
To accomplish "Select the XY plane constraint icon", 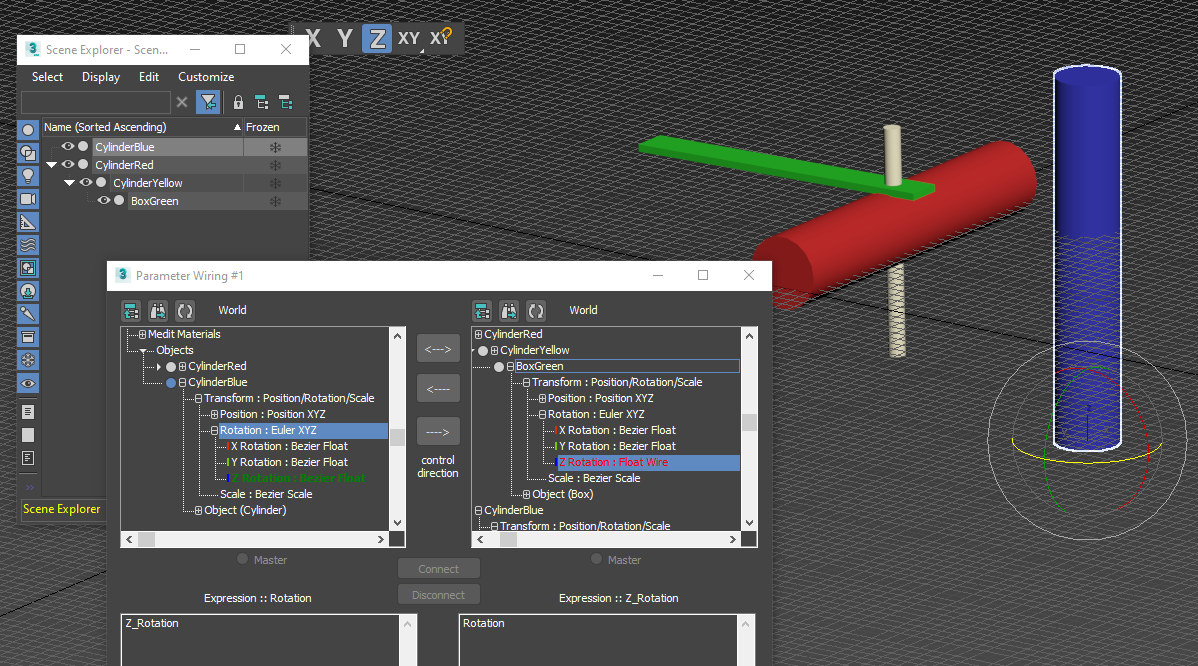I will (x=409, y=38).
